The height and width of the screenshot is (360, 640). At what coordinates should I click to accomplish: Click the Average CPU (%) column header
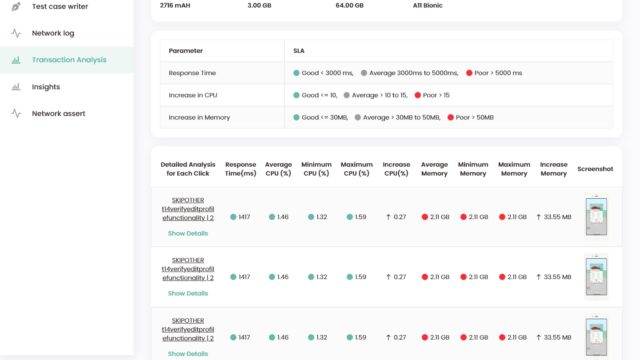point(278,169)
